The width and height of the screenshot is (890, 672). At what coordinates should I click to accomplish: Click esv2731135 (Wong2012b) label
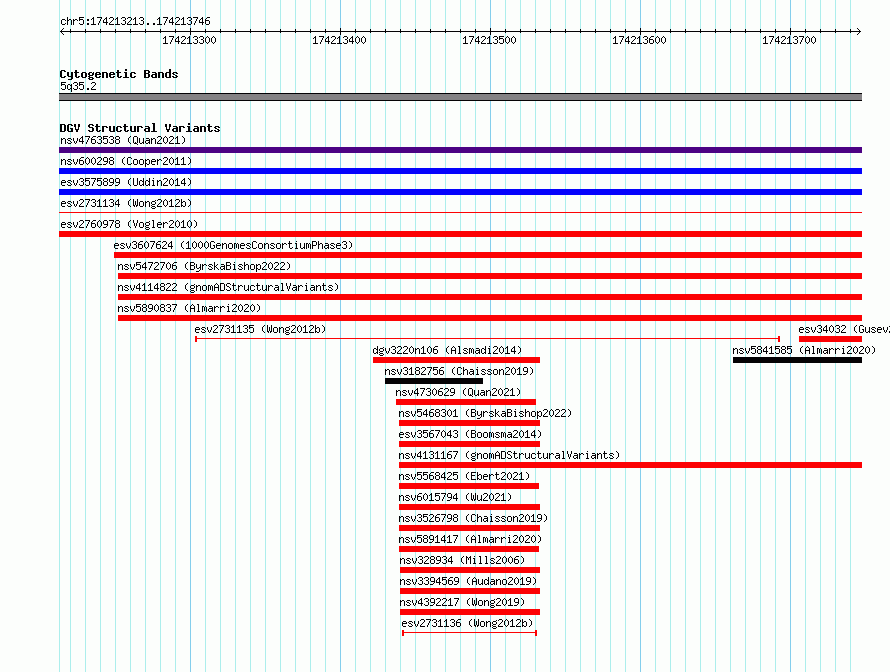click(x=260, y=329)
